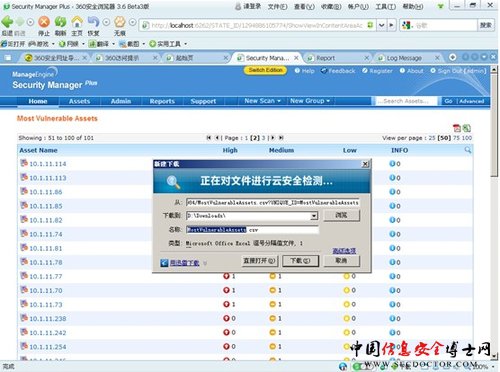
Task: Click the green browser back arrow
Action: coord(7,22)
